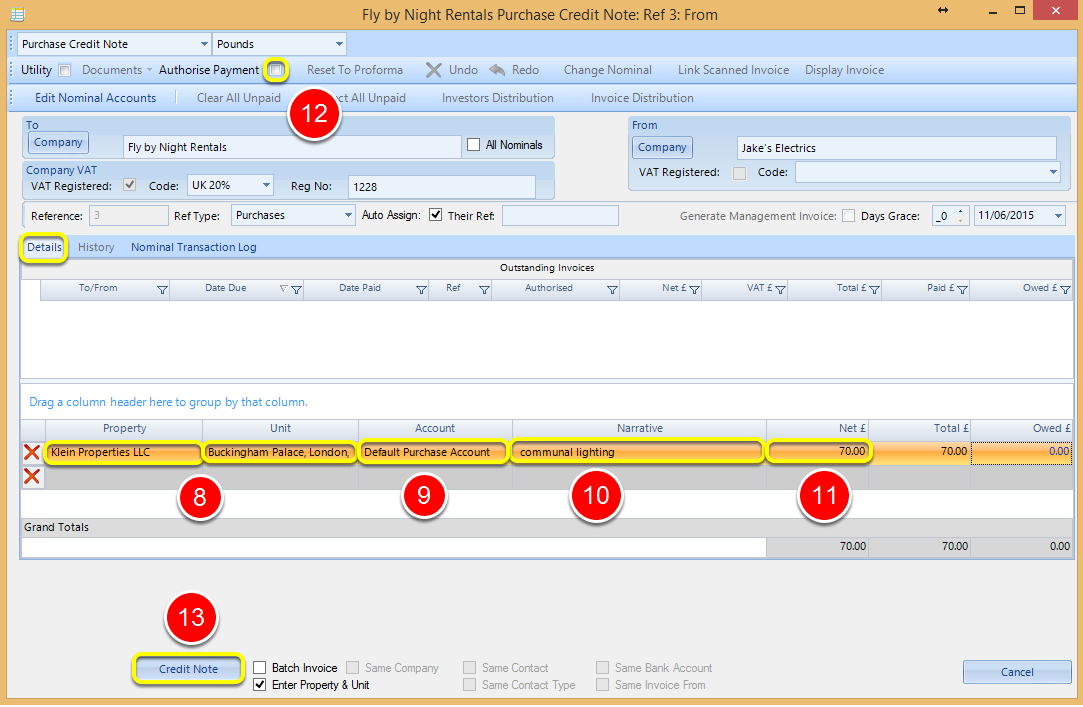Increase Days Grace with the up stepper
The image size is (1083, 707).
pos(960,211)
